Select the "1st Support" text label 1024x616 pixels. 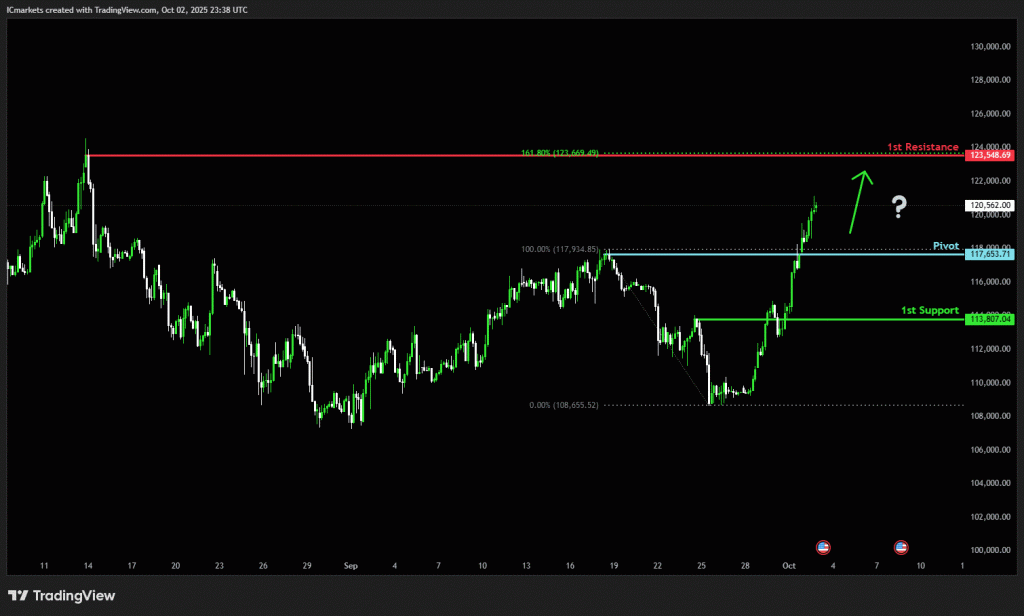(x=929, y=310)
